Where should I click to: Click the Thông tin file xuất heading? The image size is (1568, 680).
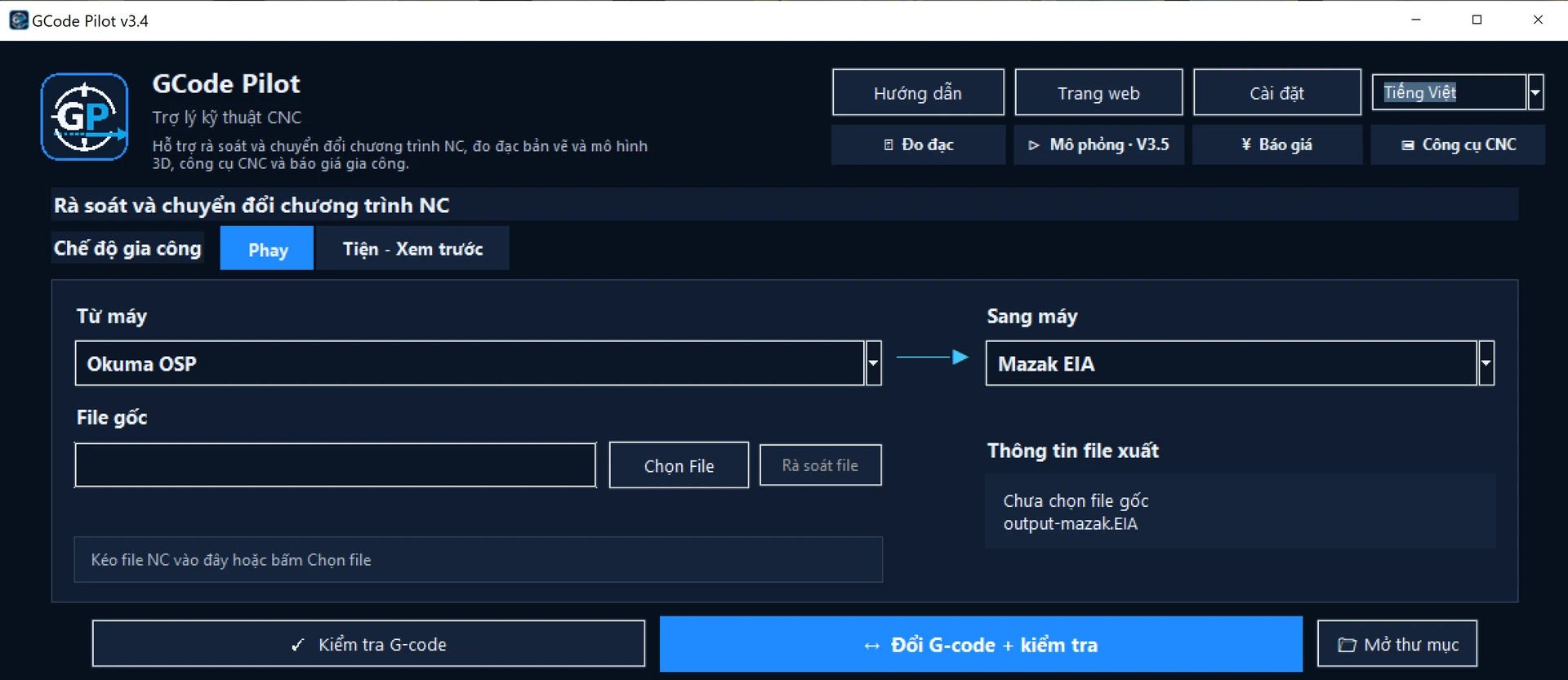point(1072,451)
